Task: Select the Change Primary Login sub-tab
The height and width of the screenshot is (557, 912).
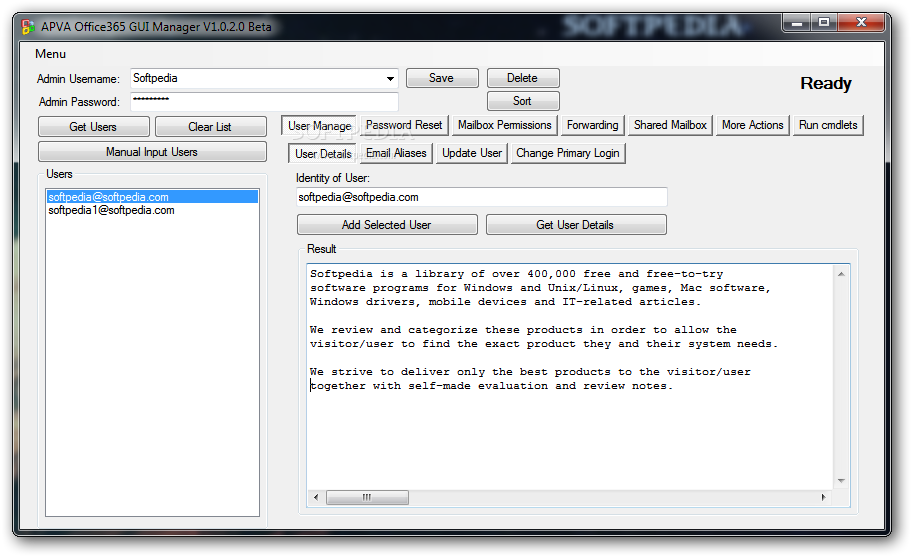Action: (568, 153)
